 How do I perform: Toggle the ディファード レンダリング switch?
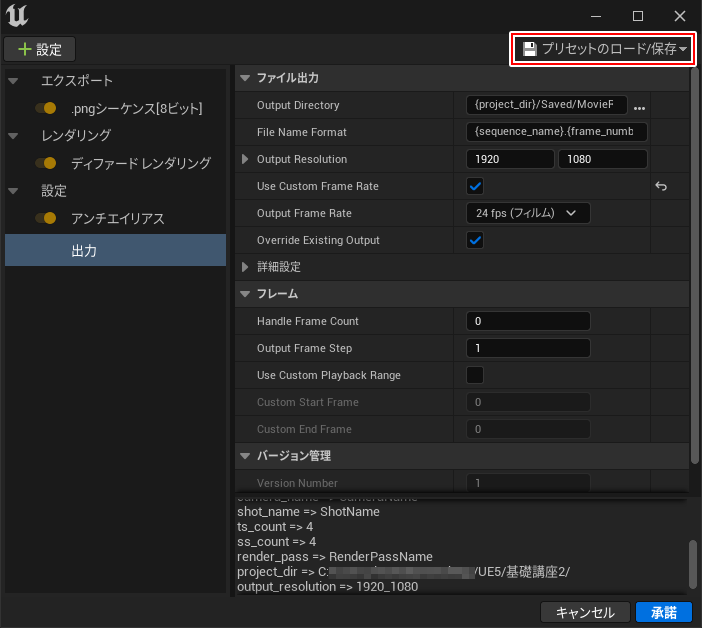[45, 163]
